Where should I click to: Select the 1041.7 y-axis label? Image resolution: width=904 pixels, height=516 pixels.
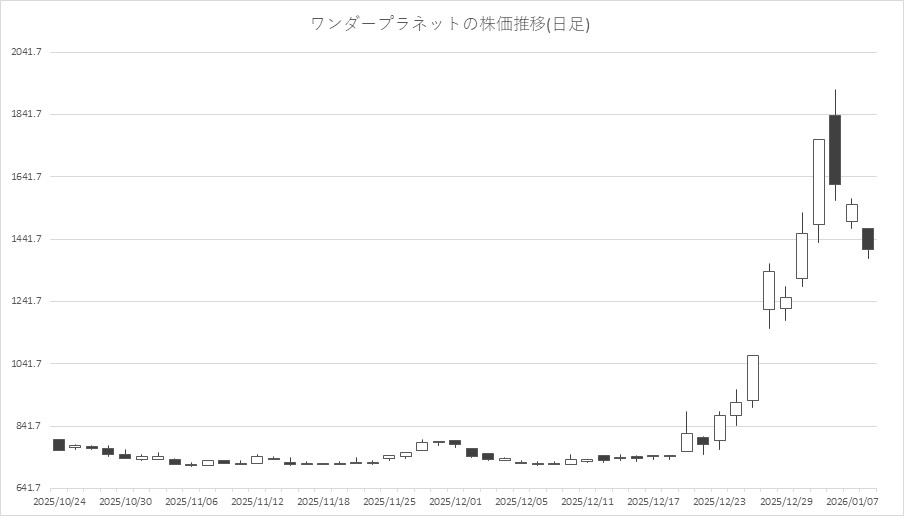pos(26,364)
